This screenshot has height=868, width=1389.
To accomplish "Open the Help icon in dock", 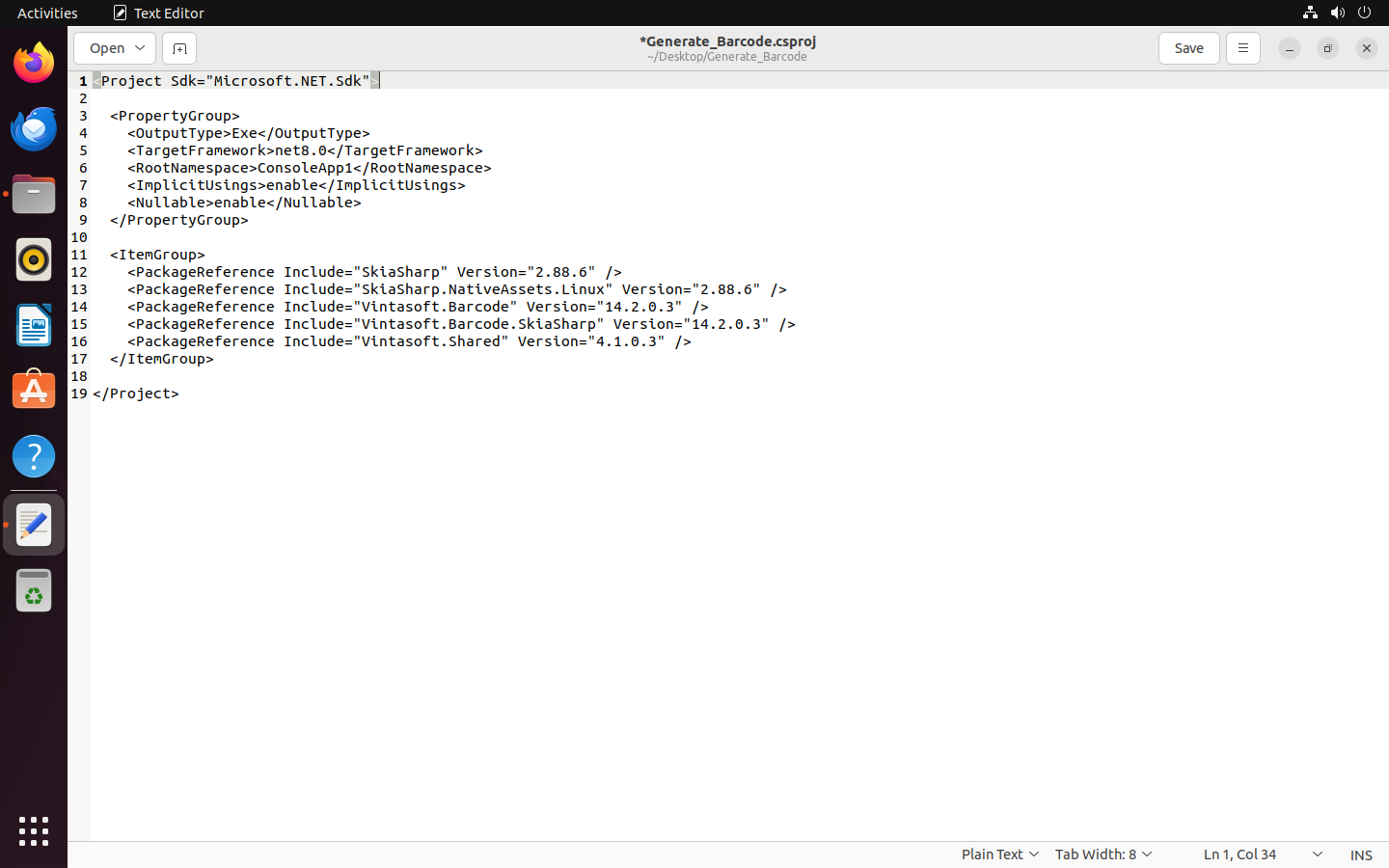I will pyautogui.click(x=34, y=456).
